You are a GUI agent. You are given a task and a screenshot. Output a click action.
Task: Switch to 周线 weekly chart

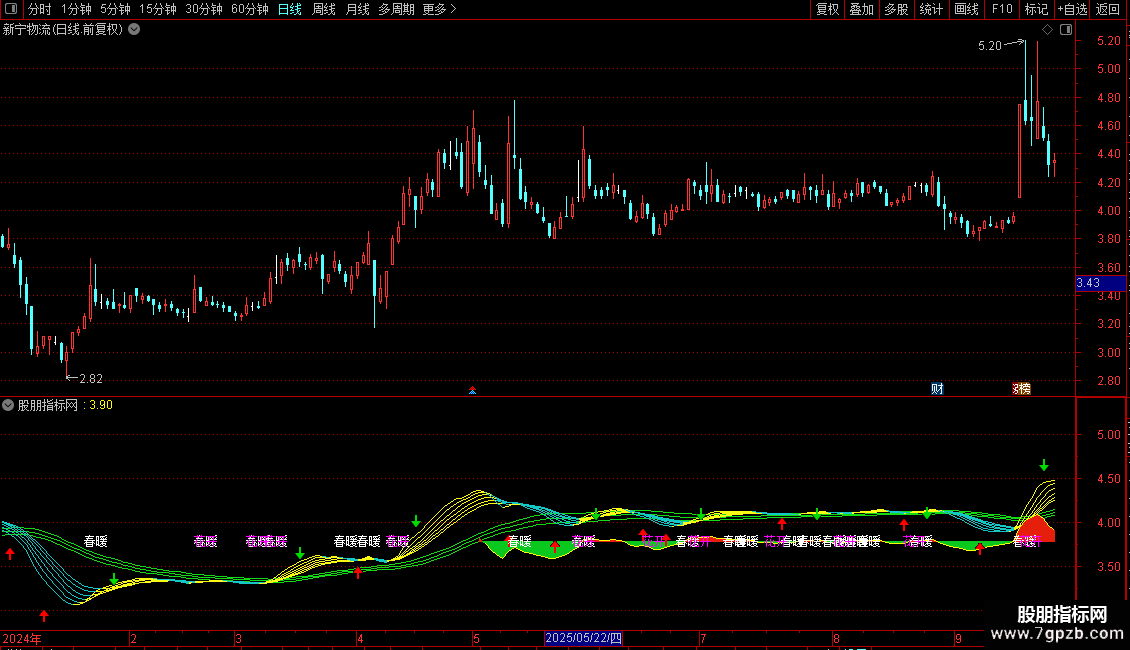tap(324, 9)
